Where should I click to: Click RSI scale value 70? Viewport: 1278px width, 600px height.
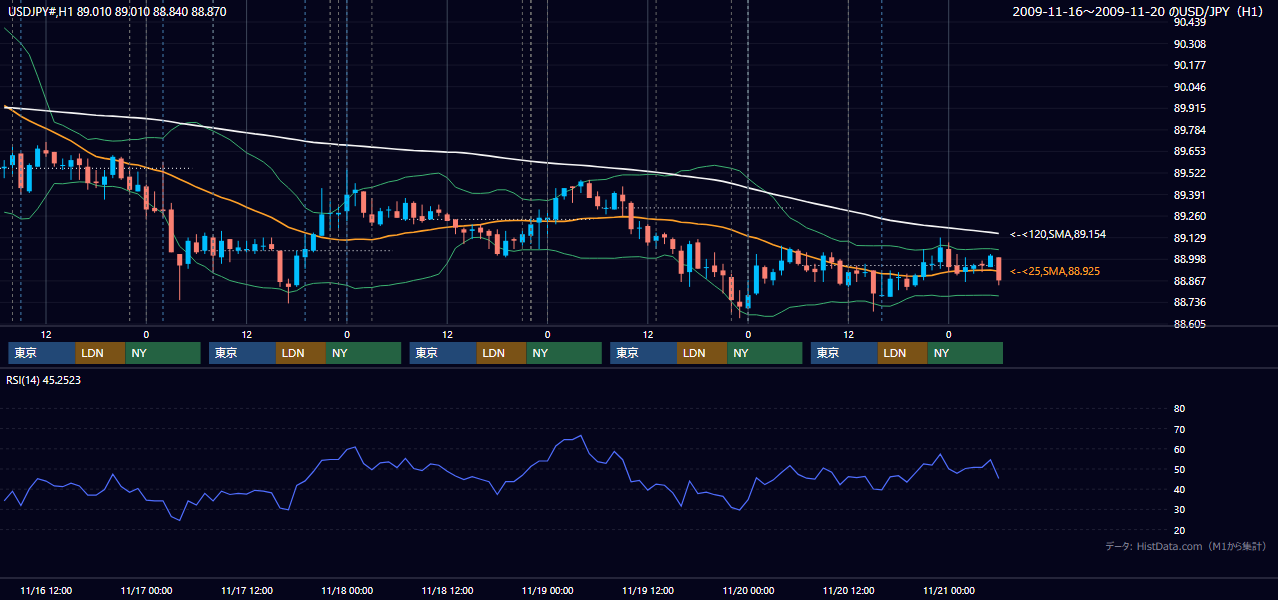pos(1179,429)
